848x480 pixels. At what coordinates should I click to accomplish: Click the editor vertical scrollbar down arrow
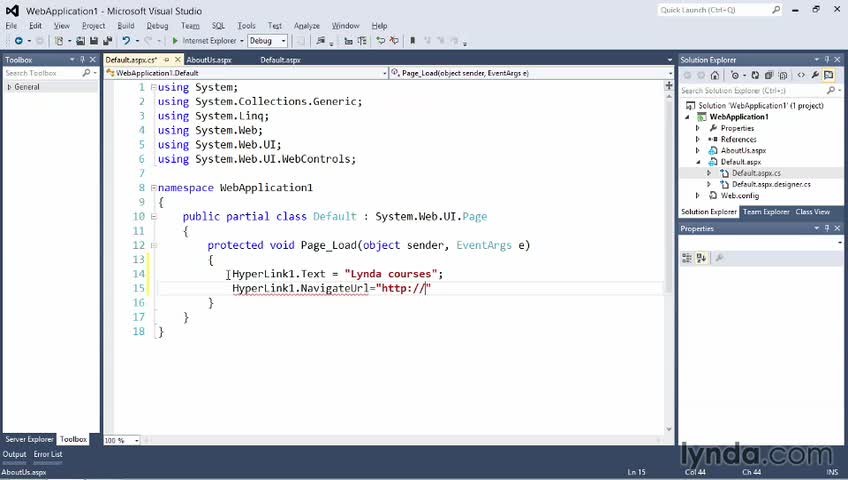[x=669, y=429]
